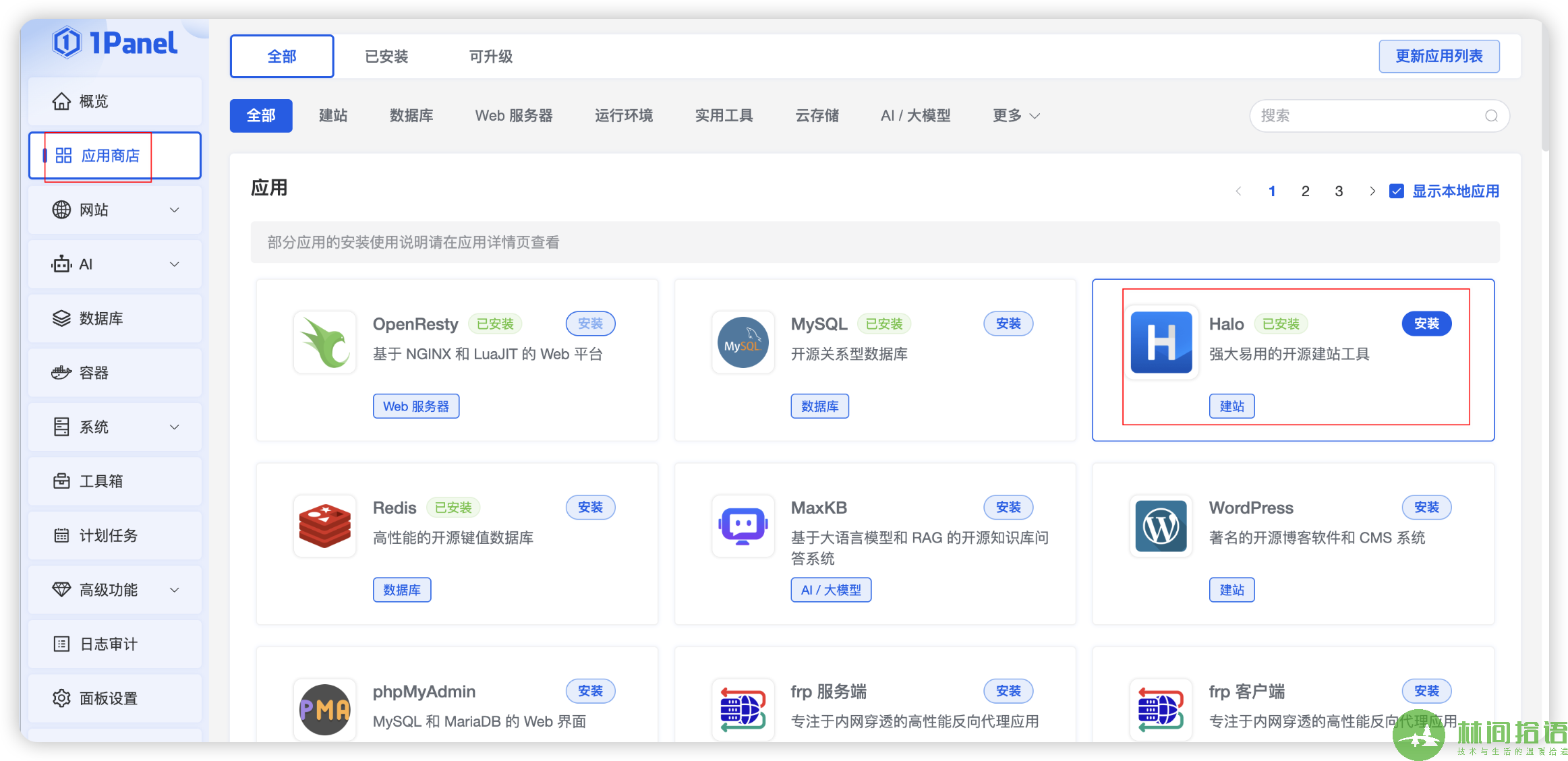Click the 1Panel logo
The width and height of the screenshot is (1568, 761).
coord(115,42)
